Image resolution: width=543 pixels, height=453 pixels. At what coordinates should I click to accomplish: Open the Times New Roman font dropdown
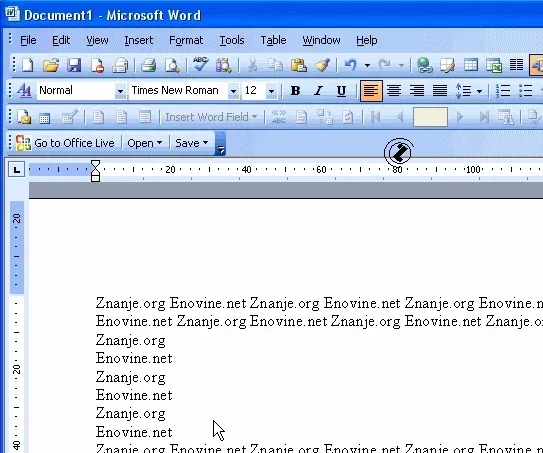click(x=233, y=91)
